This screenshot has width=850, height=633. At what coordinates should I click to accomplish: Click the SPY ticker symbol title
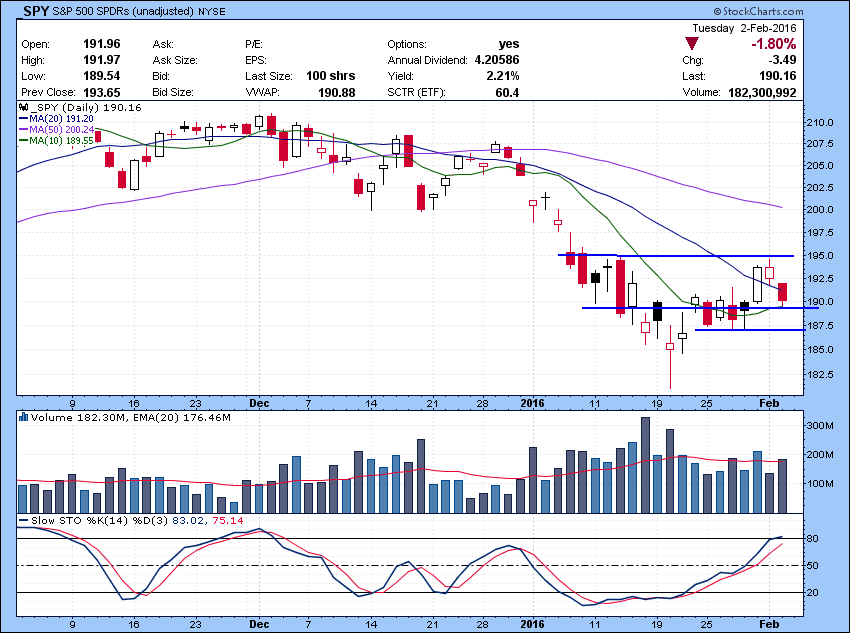[x=36, y=11]
